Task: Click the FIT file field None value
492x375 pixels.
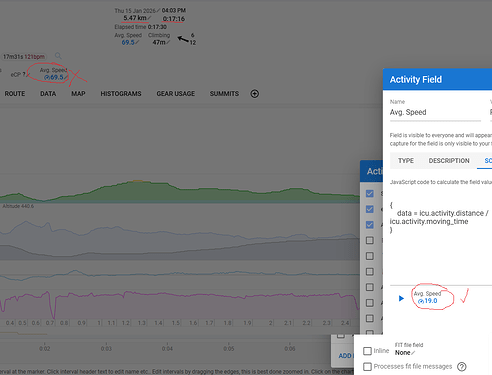Action: pyautogui.click(x=403, y=353)
